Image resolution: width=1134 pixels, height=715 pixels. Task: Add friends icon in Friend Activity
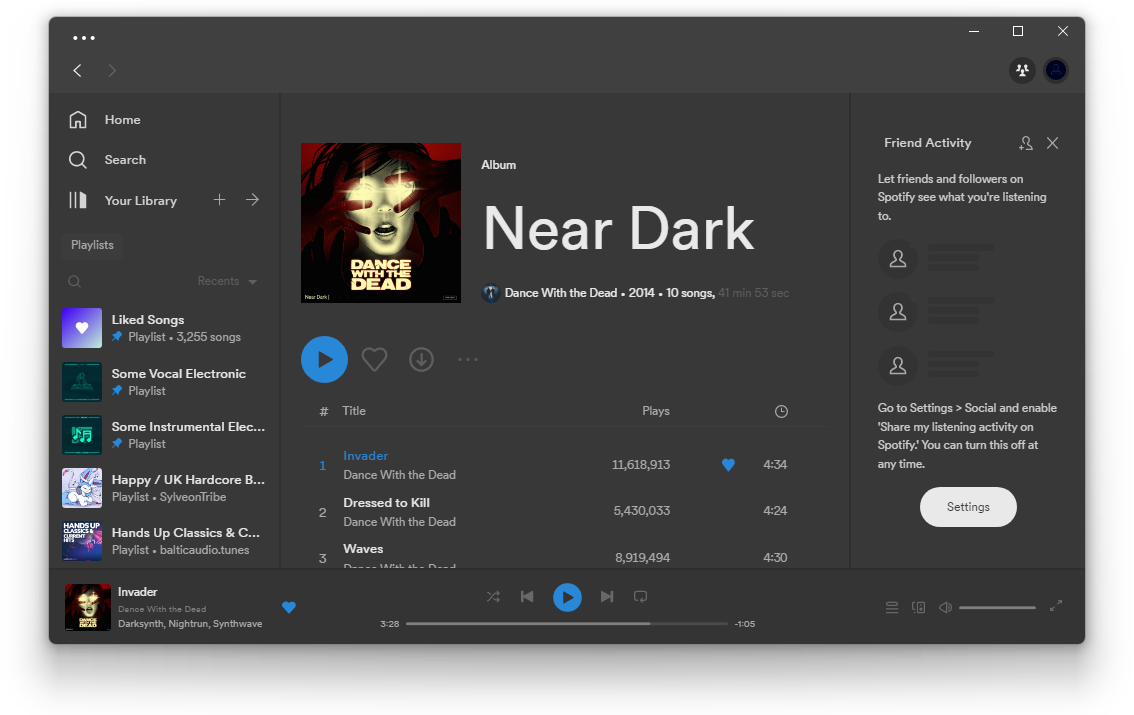(x=1026, y=143)
